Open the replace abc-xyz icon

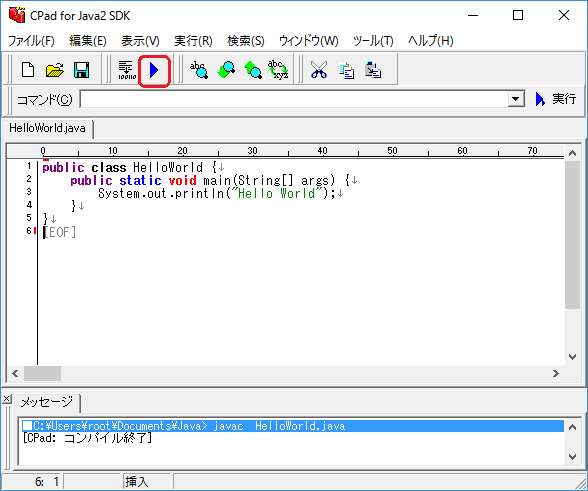coord(278,70)
